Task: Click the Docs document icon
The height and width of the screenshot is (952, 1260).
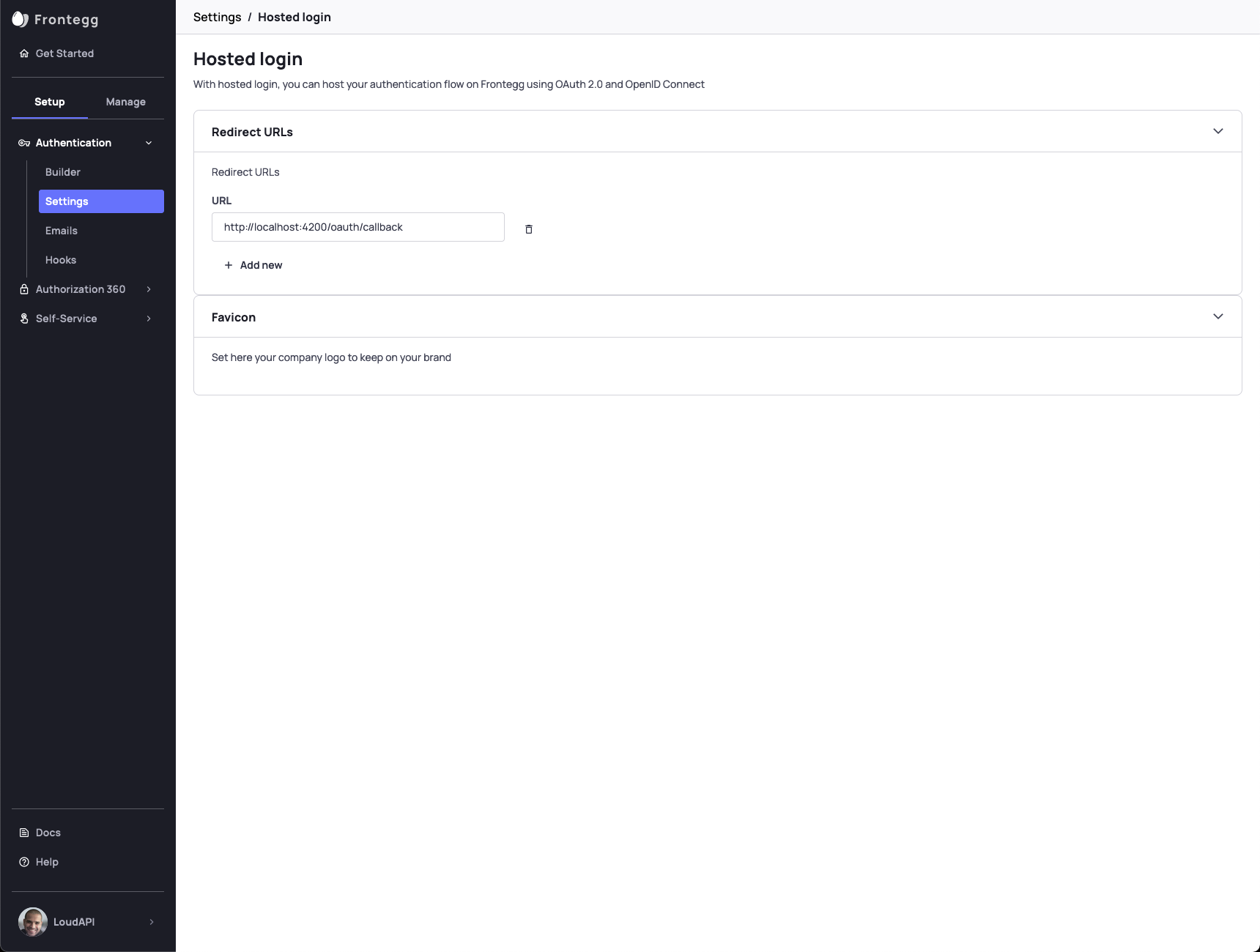Action: click(24, 833)
